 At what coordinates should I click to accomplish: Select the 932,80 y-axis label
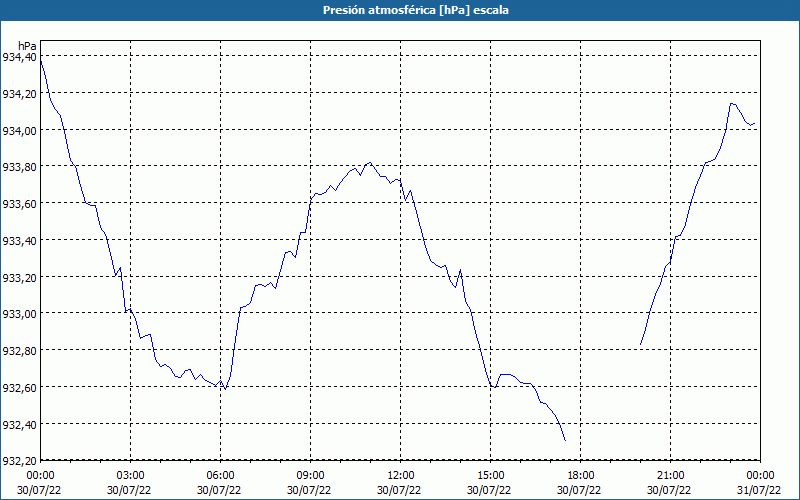[20, 351]
